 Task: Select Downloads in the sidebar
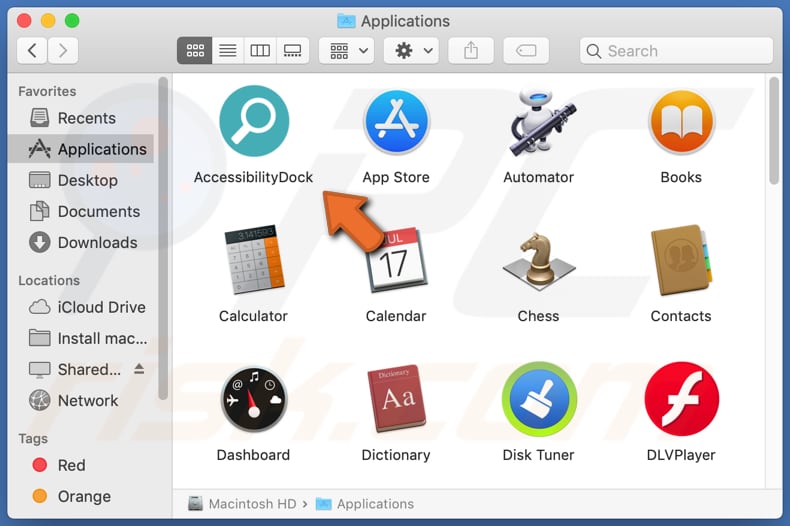click(97, 242)
